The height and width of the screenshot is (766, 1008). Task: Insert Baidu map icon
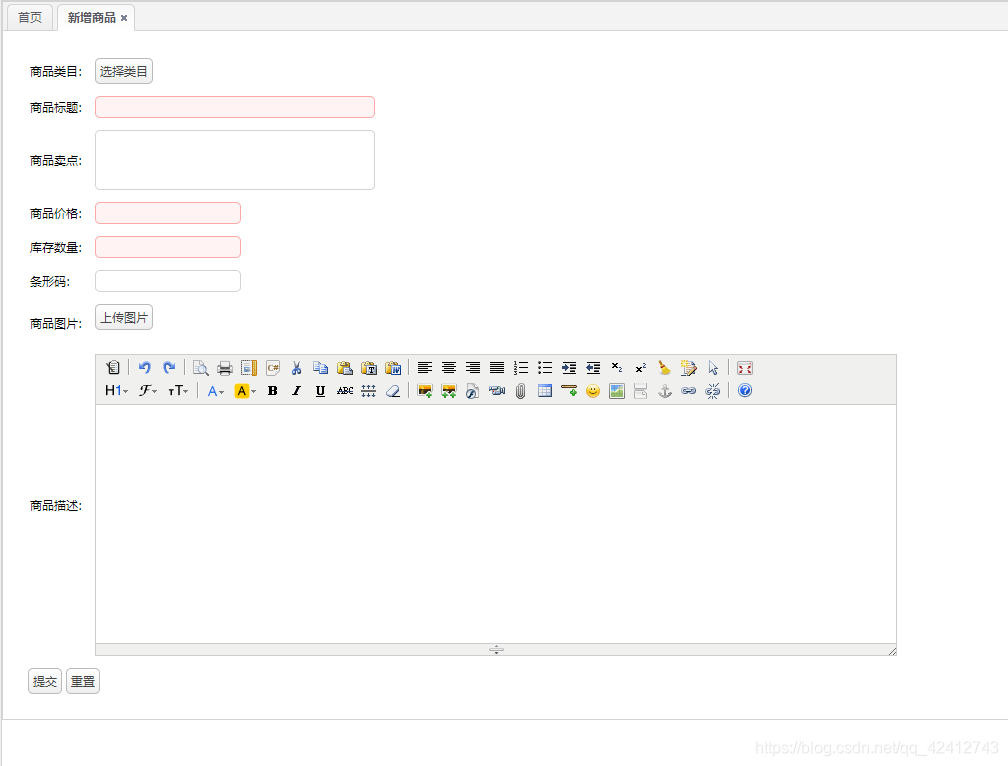616,391
